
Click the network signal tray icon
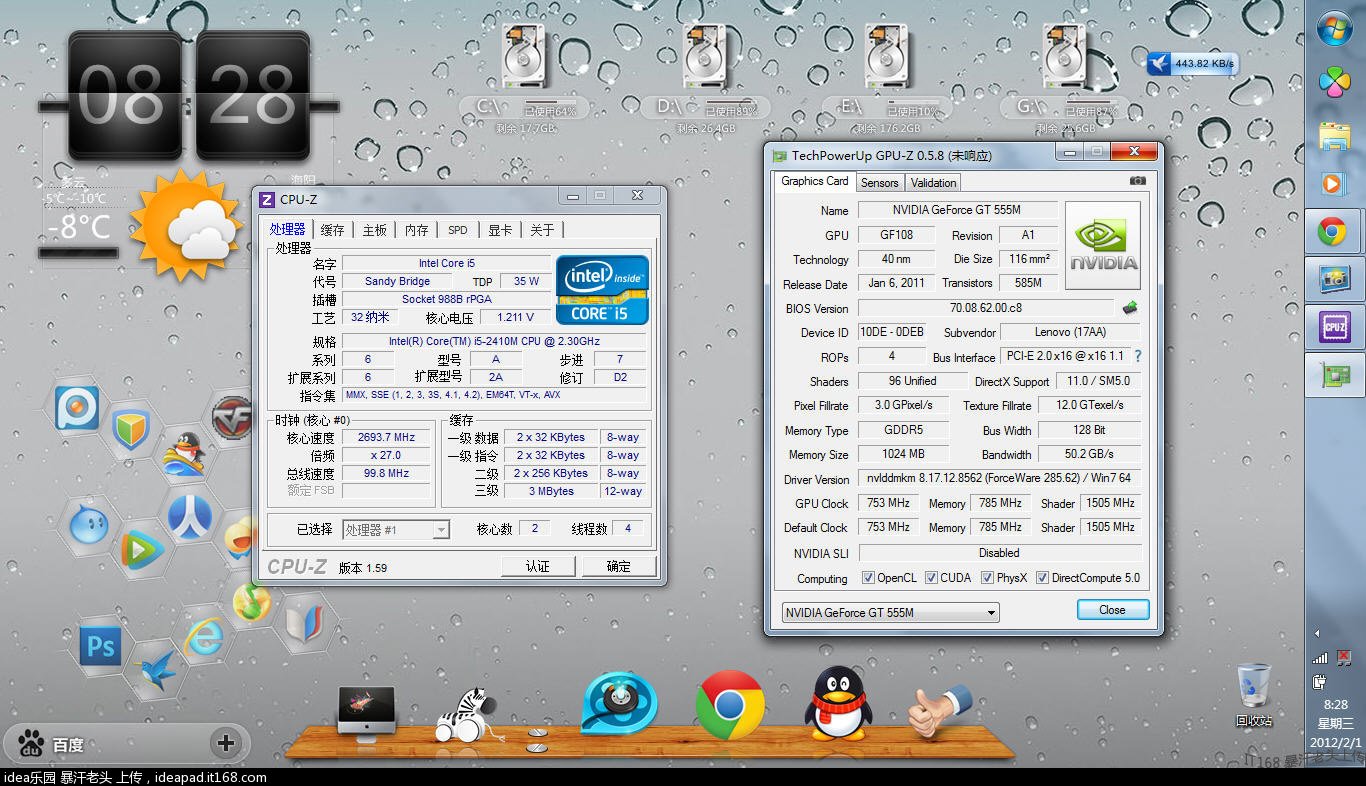[1320, 658]
